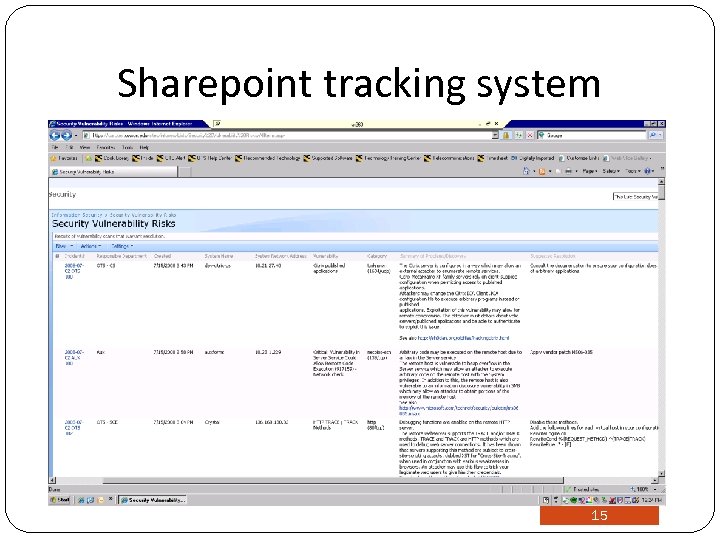
Task: Click the red Stop loading icon
Action: click(x=529, y=135)
